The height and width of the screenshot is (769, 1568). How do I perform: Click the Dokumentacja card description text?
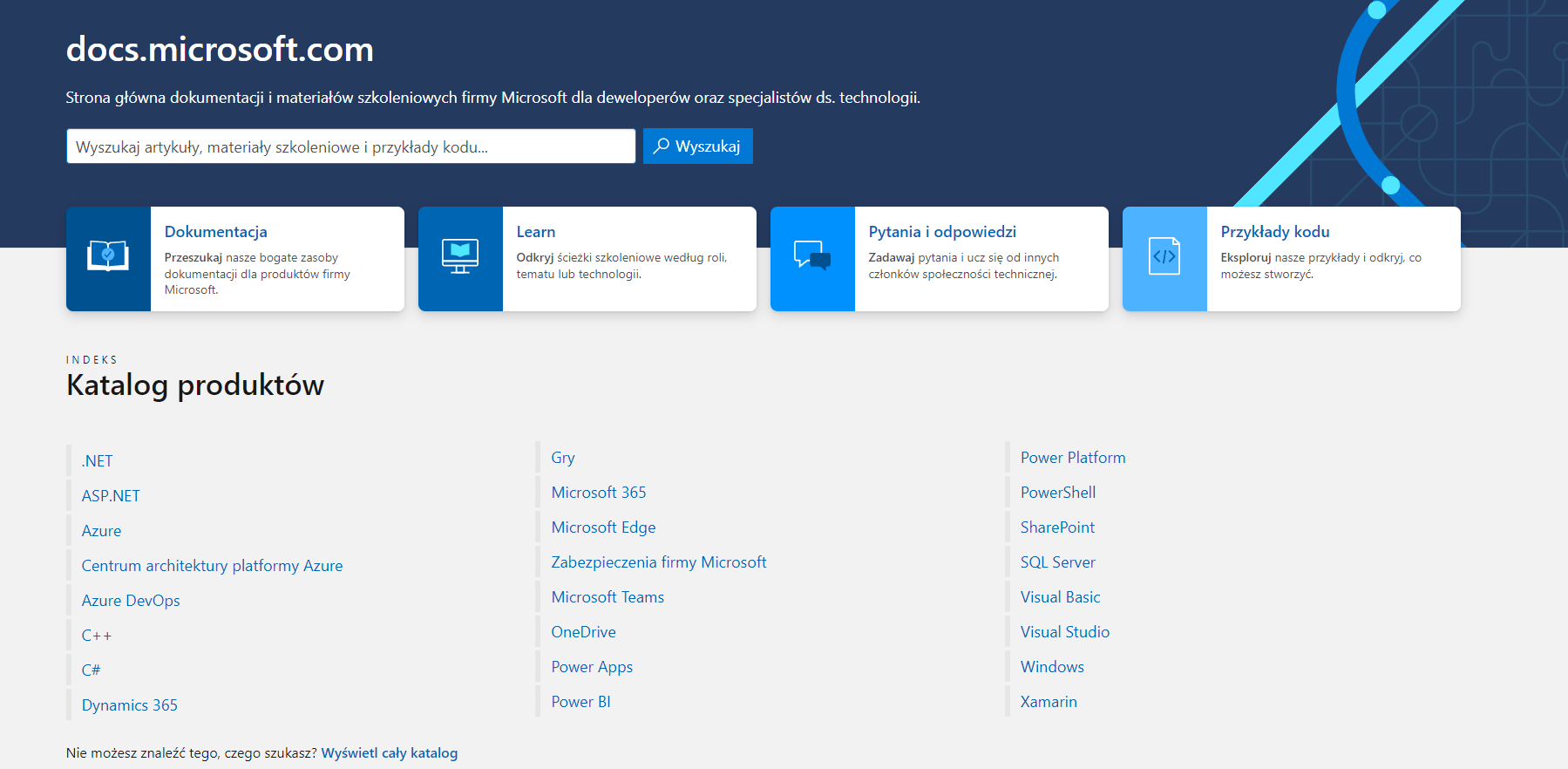click(x=257, y=274)
